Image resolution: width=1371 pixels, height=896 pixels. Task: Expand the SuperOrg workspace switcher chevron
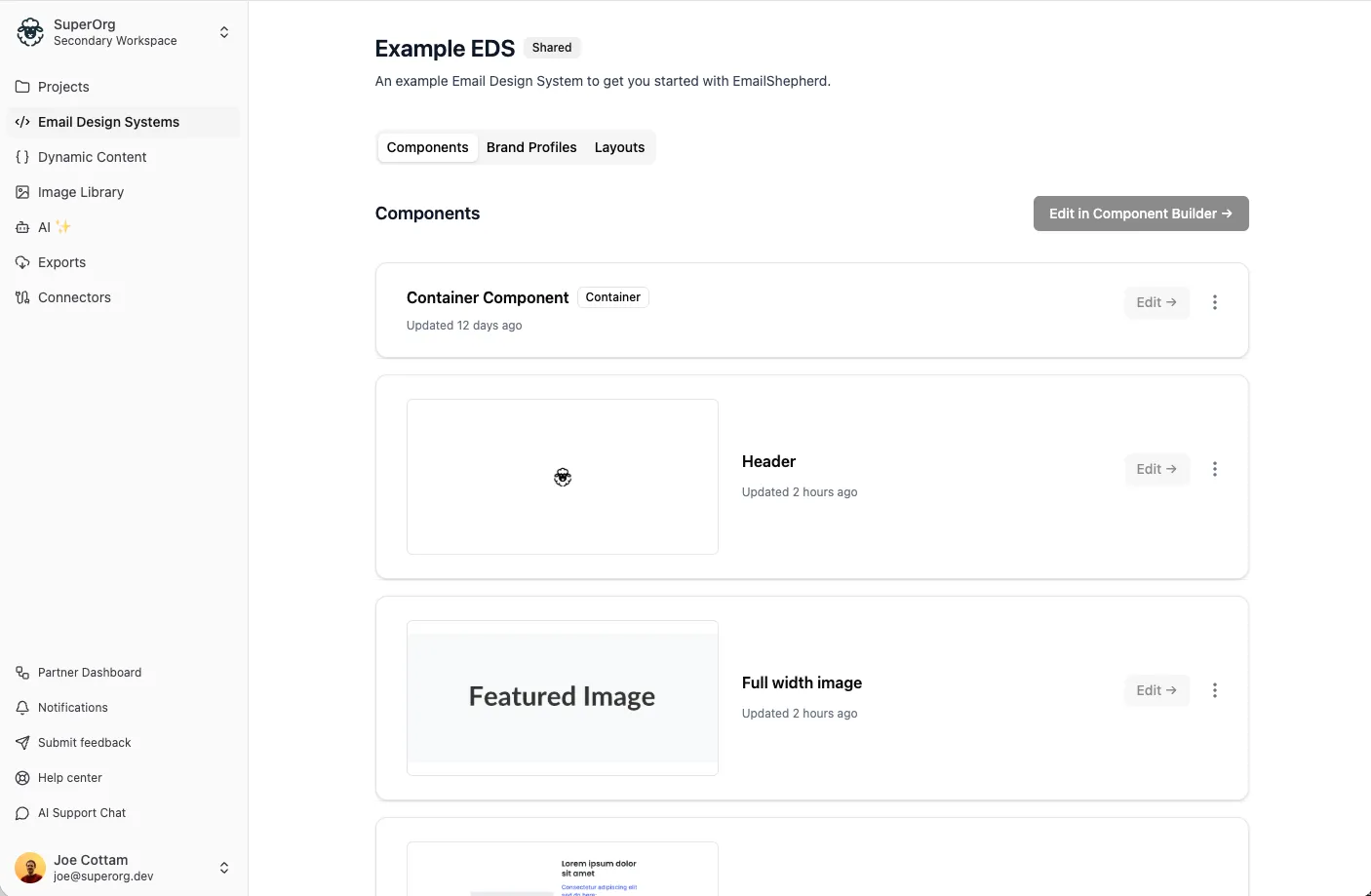pos(224,32)
